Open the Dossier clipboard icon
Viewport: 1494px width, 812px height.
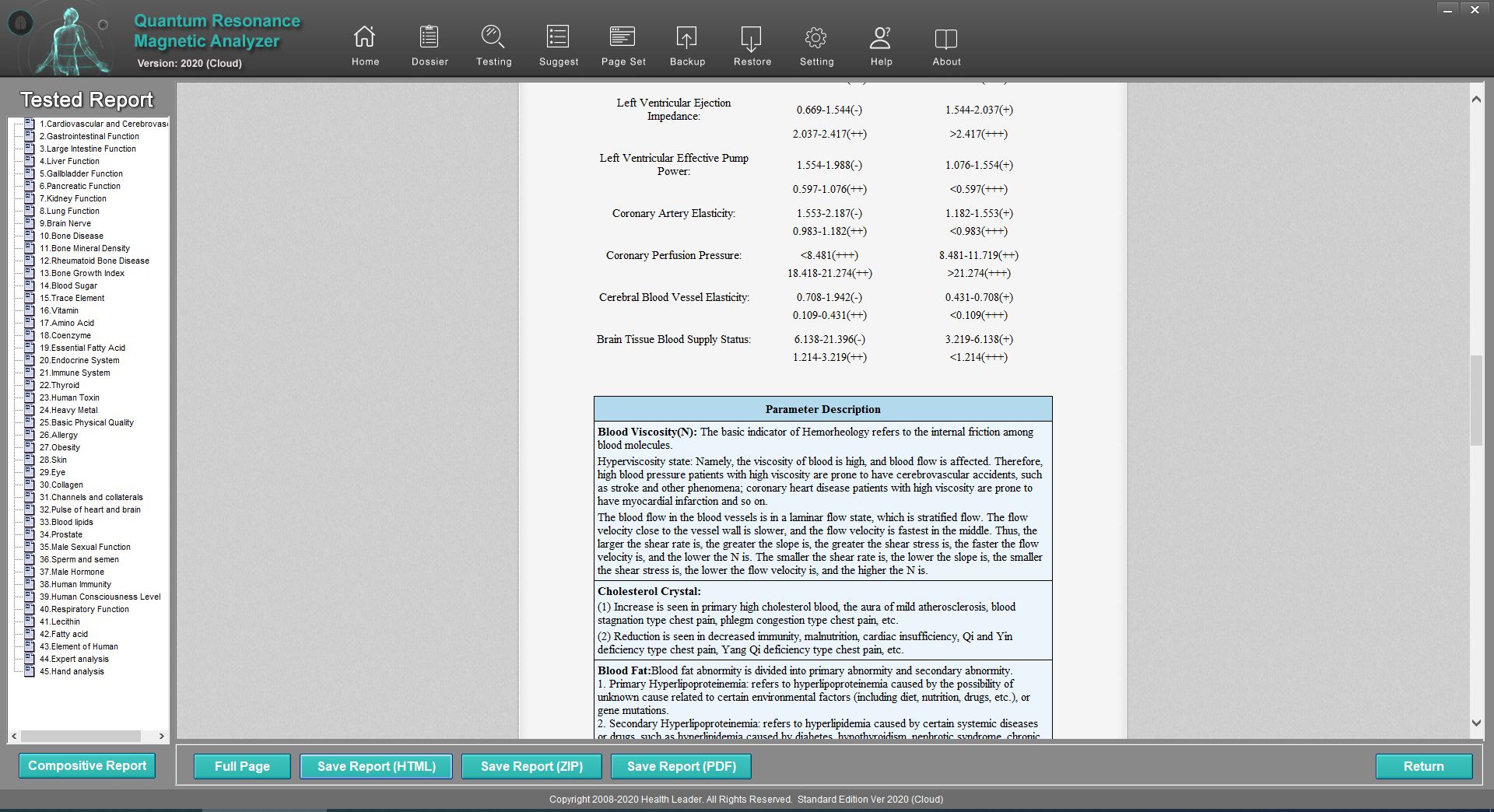point(430,37)
